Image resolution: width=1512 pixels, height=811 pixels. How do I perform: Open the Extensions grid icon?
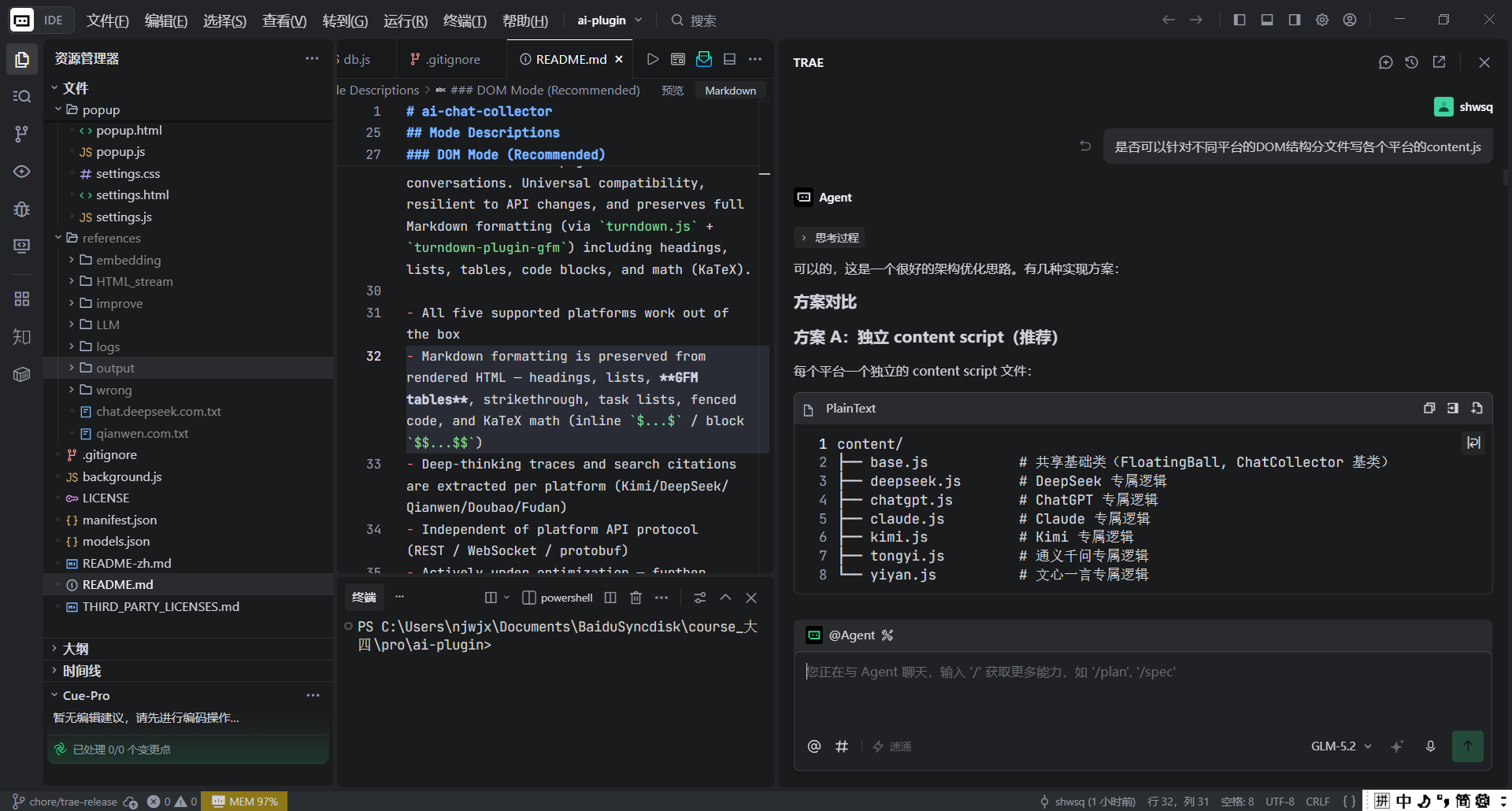(22, 298)
